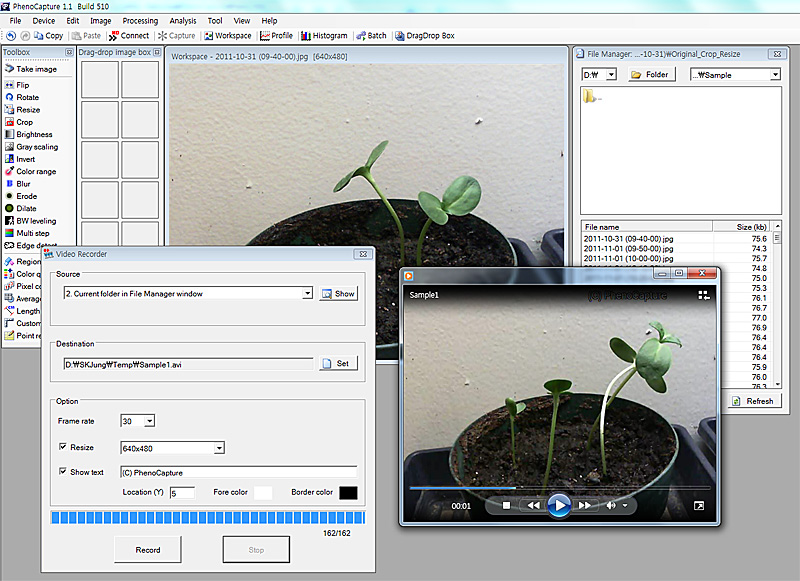This screenshot has width=800, height=581.
Task: Click the Record button
Action: [x=147, y=549]
